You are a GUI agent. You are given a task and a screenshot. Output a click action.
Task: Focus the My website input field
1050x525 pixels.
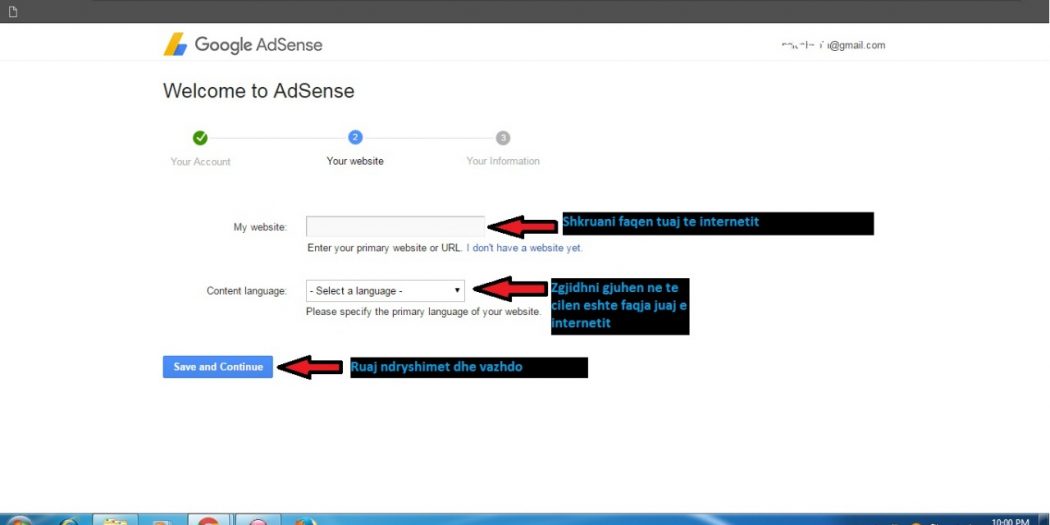395,226
